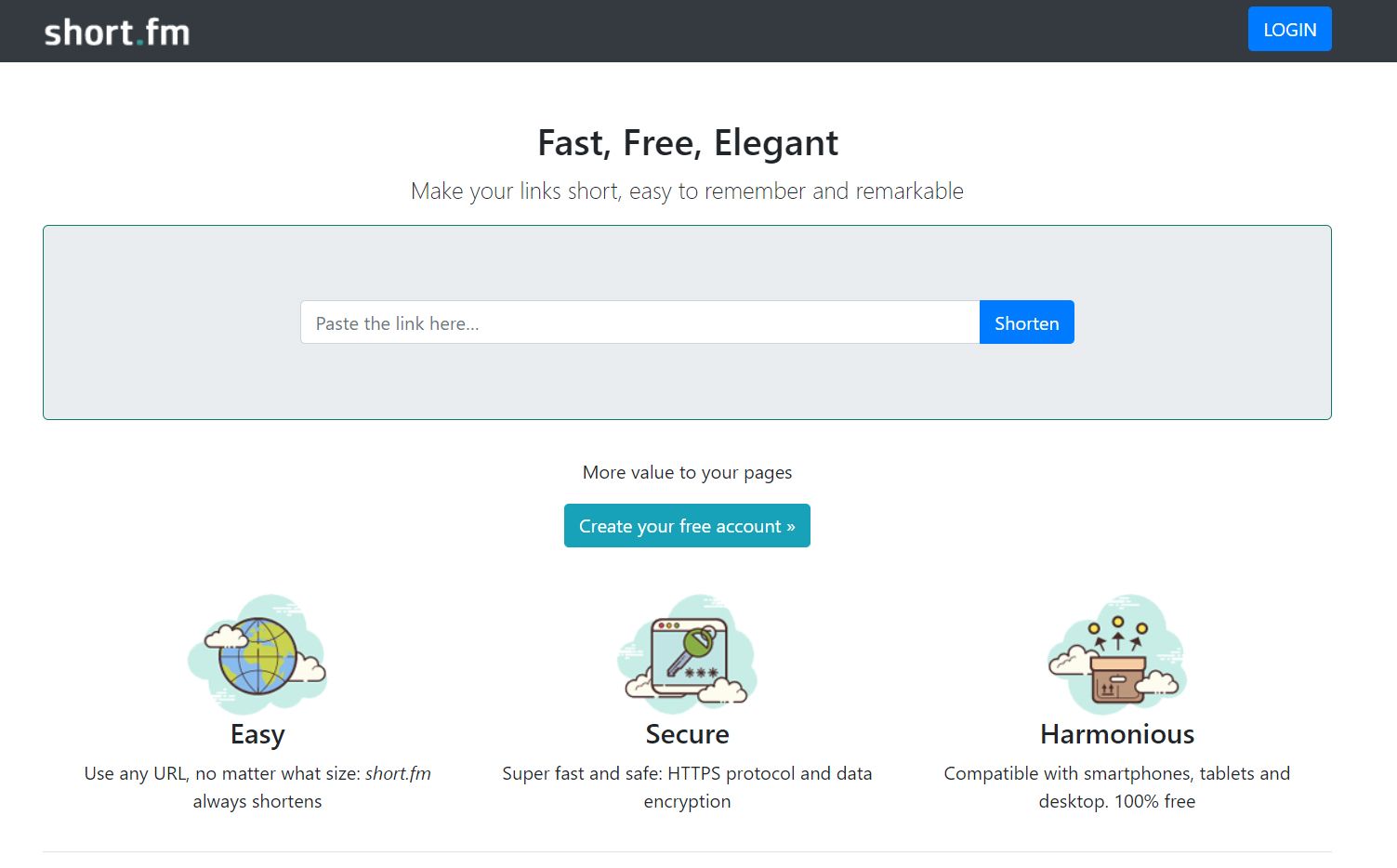Click the dark navigation bar at the top

point(697,31)
